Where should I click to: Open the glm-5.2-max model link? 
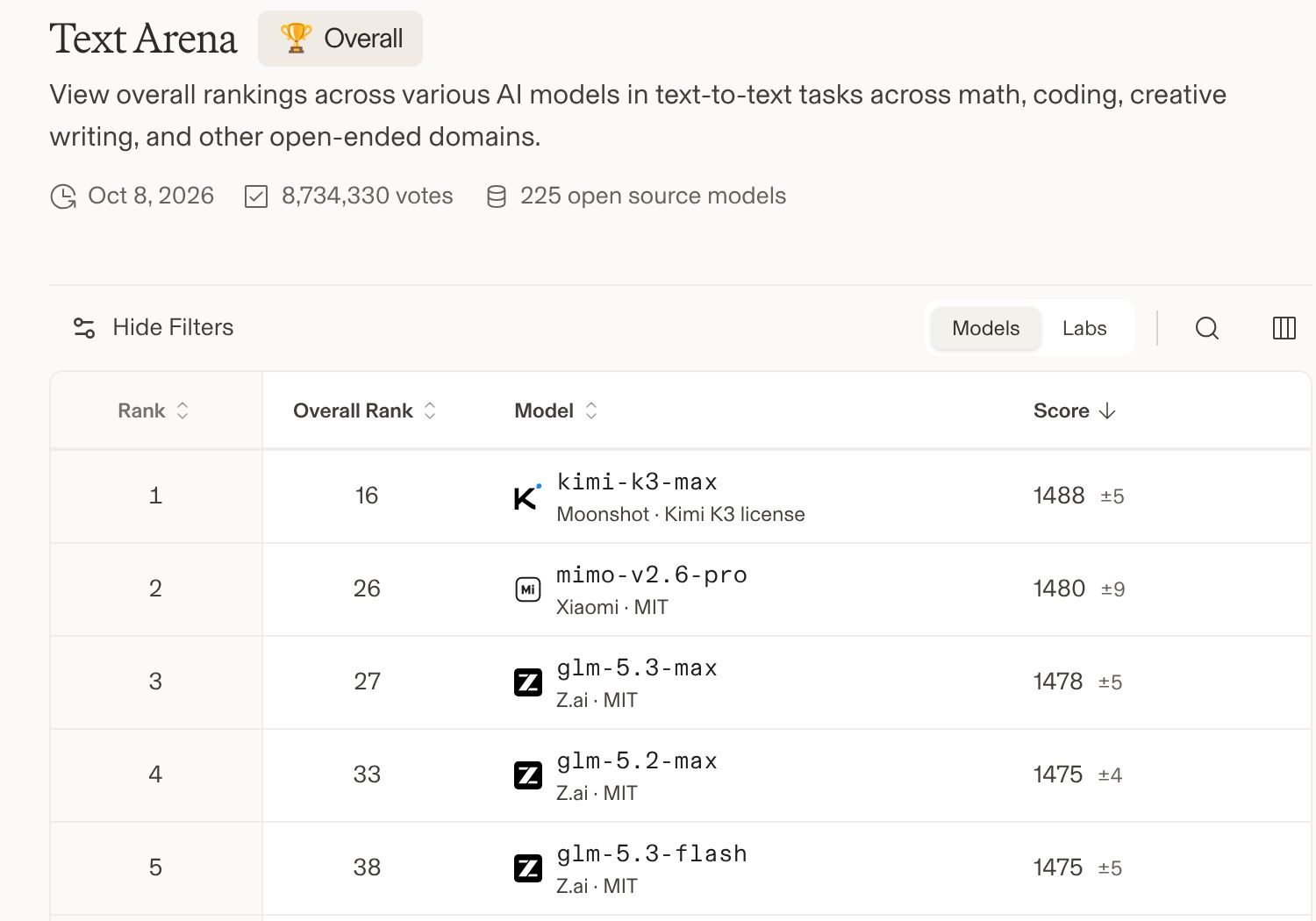(637, 760)
